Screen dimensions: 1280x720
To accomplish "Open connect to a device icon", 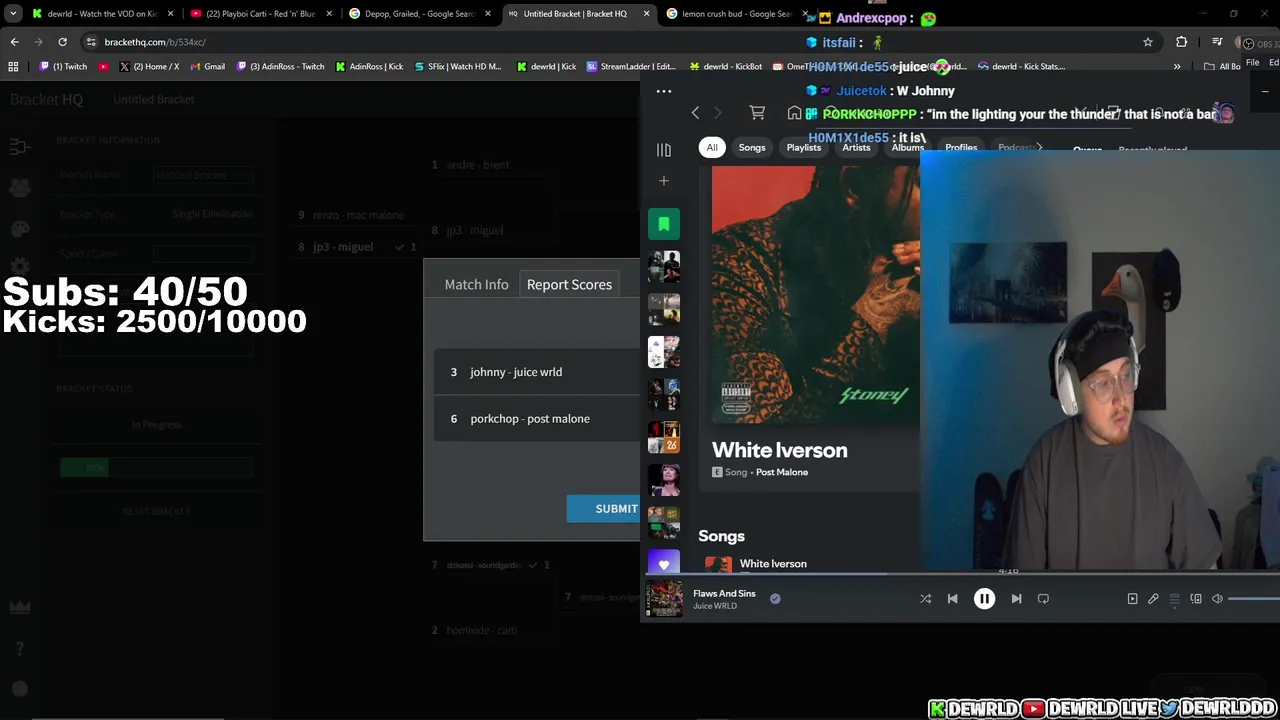I will [1196, 598].
